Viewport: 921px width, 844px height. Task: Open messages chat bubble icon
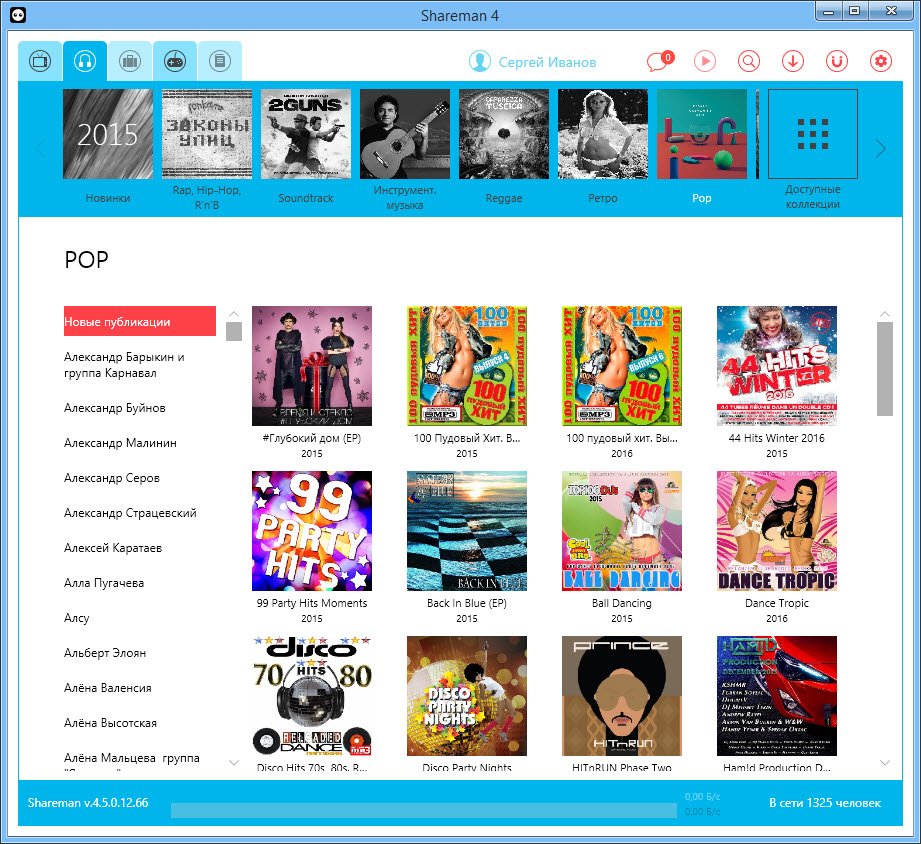click(660, 61)
